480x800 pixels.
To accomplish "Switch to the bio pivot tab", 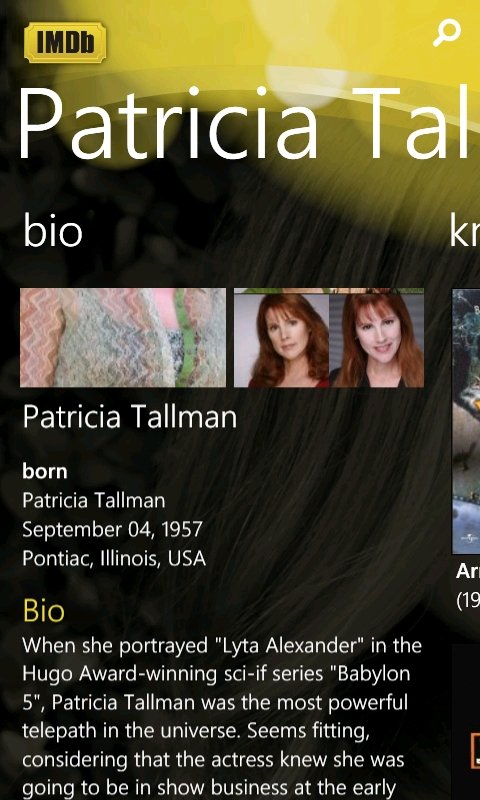I will 53,231.
